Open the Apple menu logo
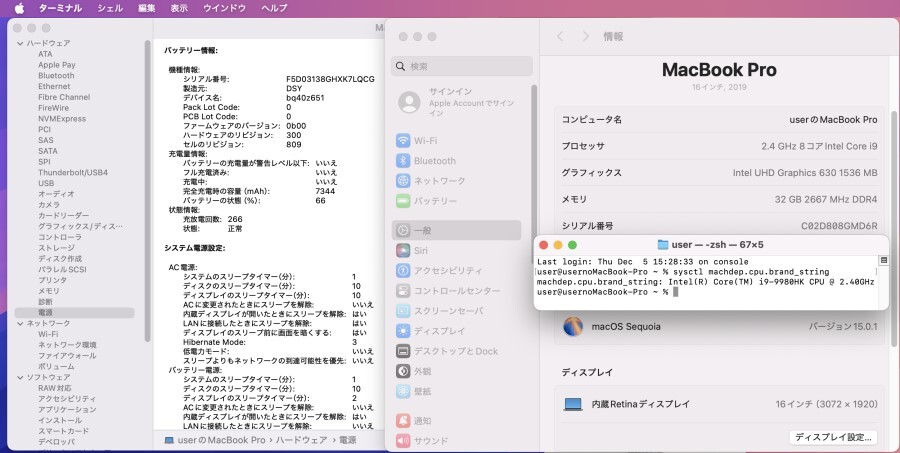The width and height of the screenshot is (900, 453). [x=19, y=8]
